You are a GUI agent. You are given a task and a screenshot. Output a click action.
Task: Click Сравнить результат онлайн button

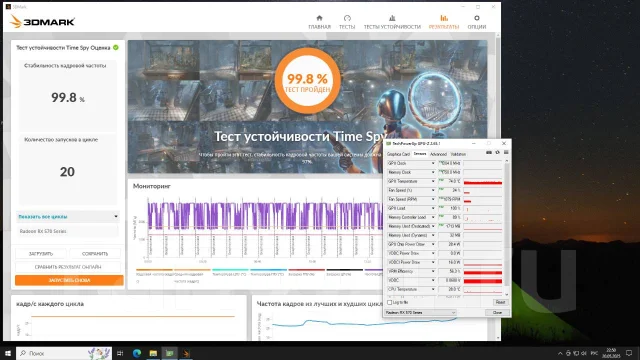pos(68,267)
